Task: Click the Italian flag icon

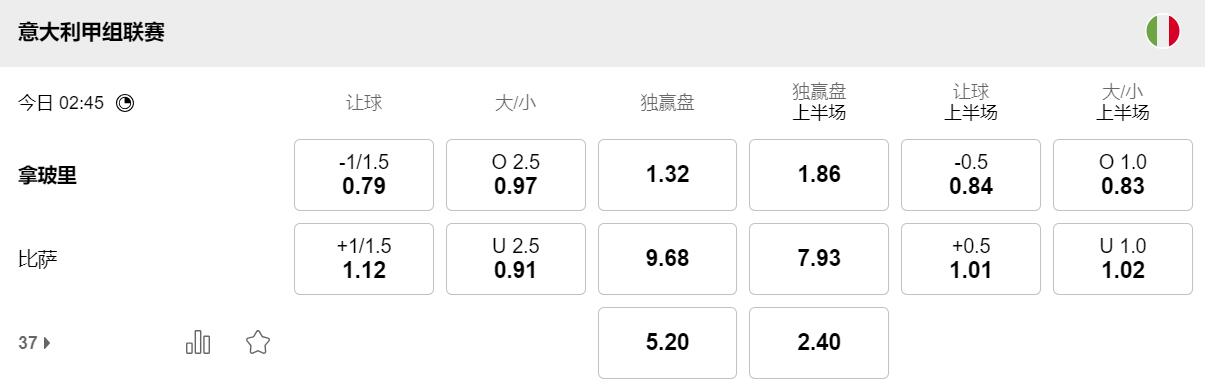Action: (x=1163, y=31)
